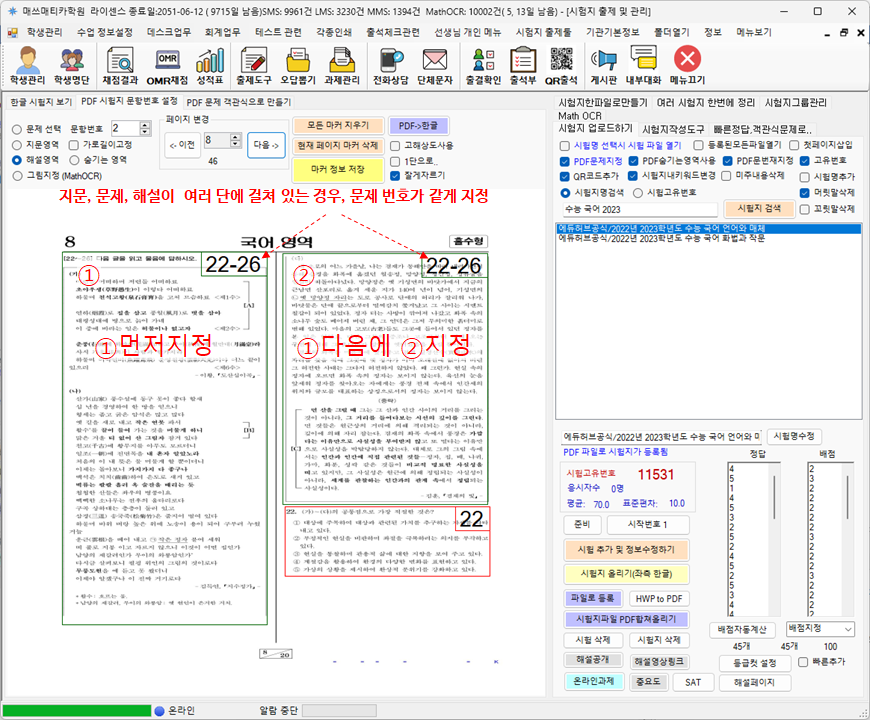The image size is (870, 720).
Task: Open the 게시판 bulletin board icon
Action: click(x=604, y=65)
